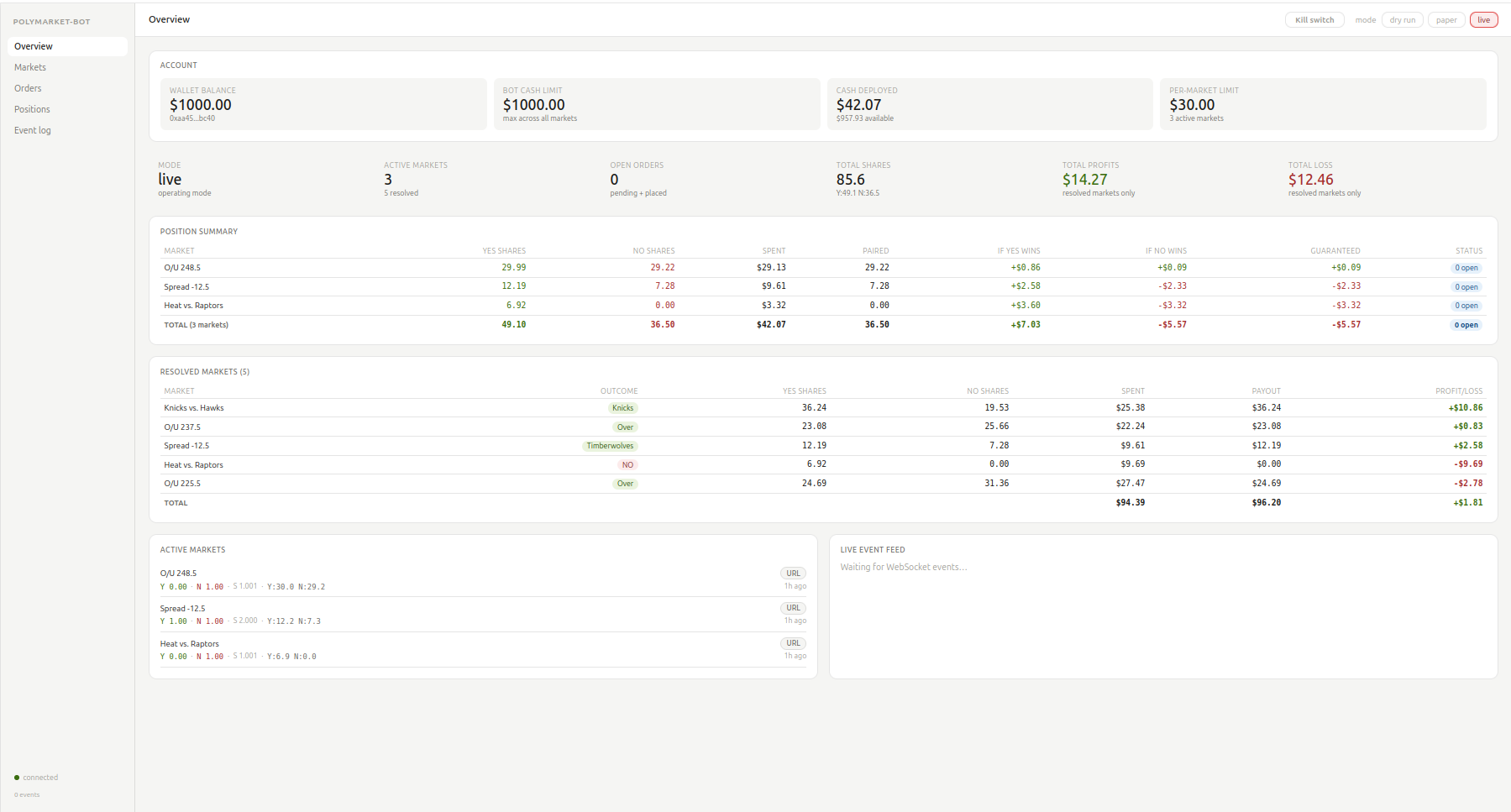
Task: Click 'O/U 248.5' in Position Summary table
Action: [182, 268]
